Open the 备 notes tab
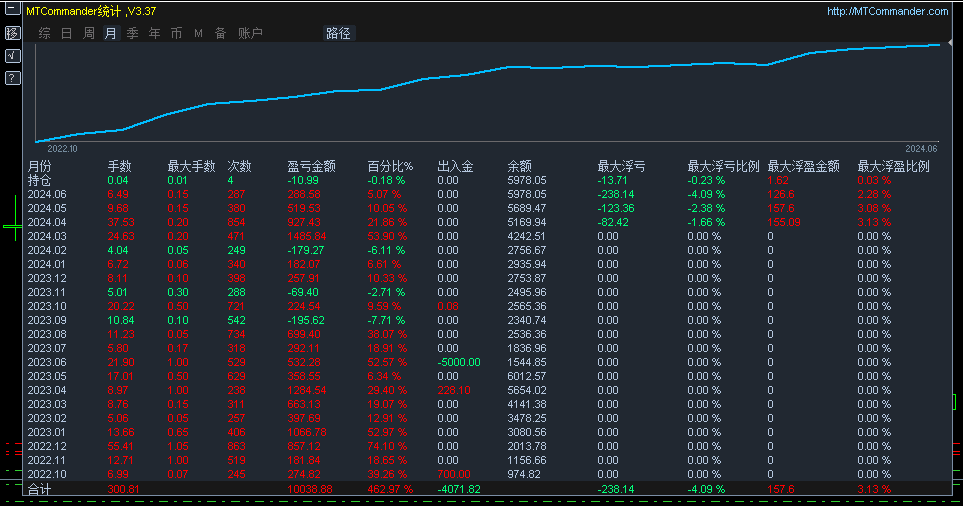This screenshot has width=963, height=506. 220,33
